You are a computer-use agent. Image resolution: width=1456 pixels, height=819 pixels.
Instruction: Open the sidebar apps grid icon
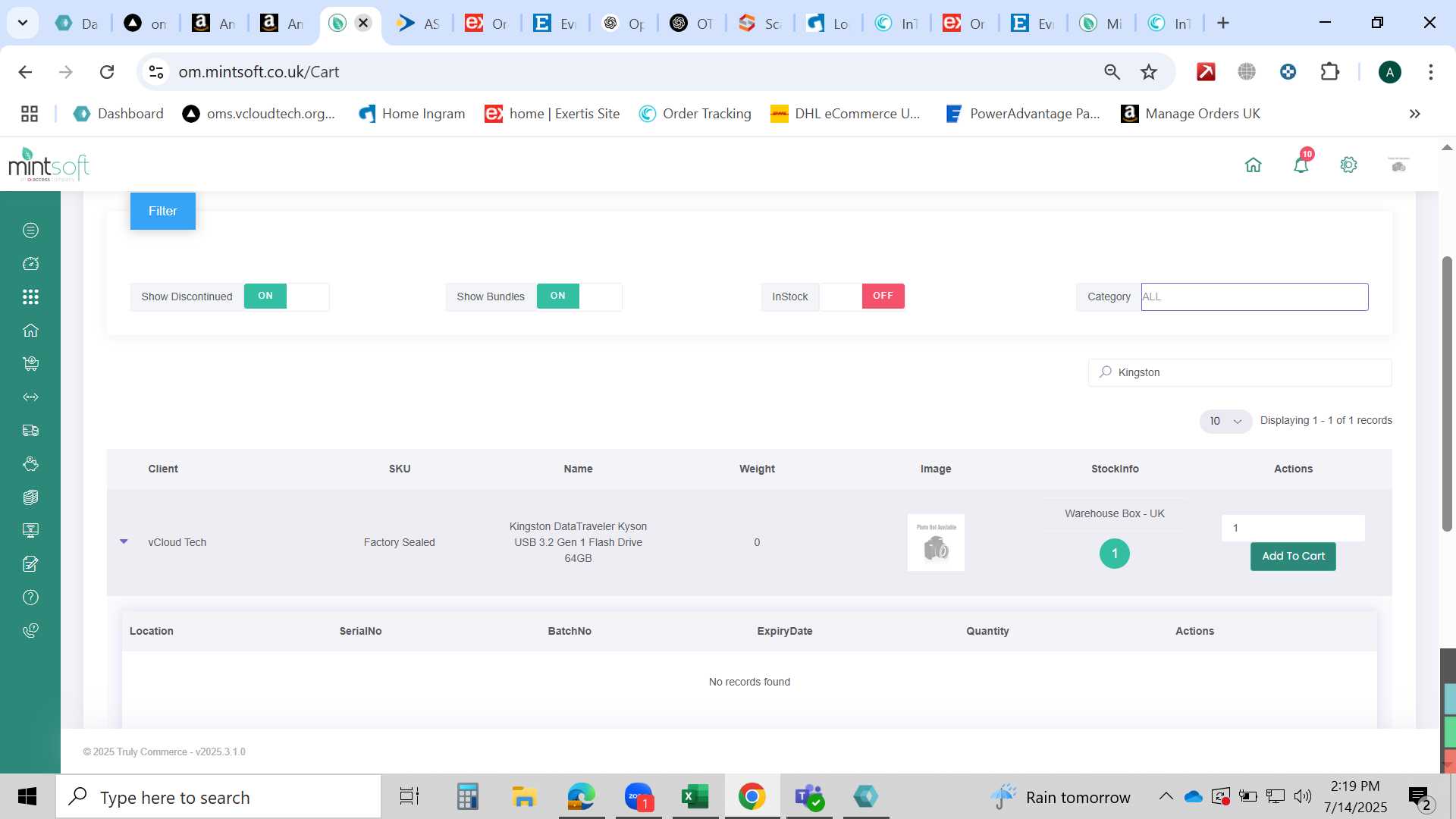click(30, 297)
